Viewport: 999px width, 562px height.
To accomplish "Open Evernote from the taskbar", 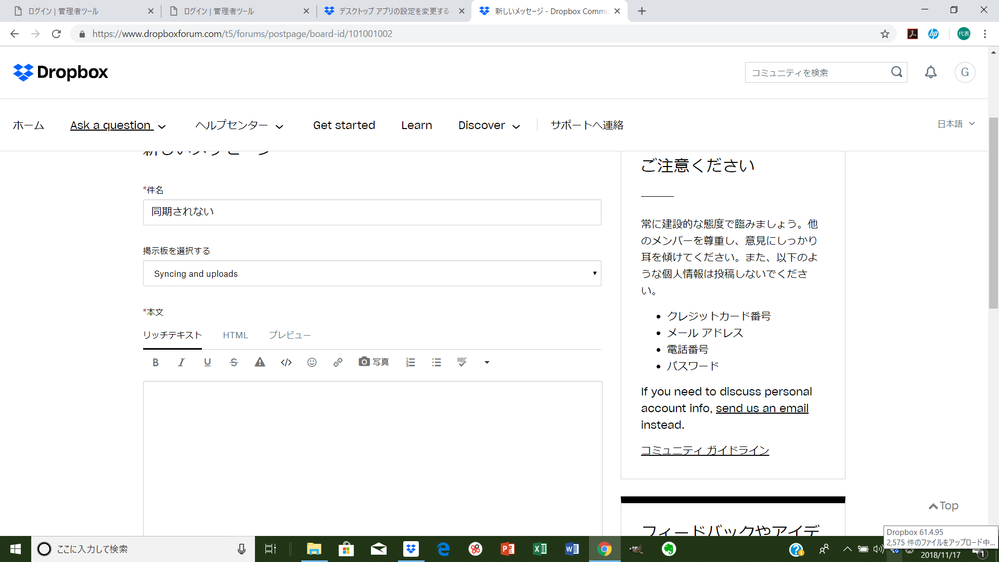I will tap(668, 549).
